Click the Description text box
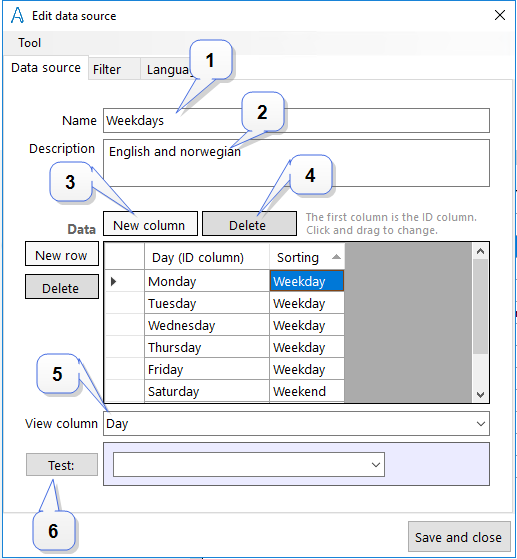 coord(296,163)
